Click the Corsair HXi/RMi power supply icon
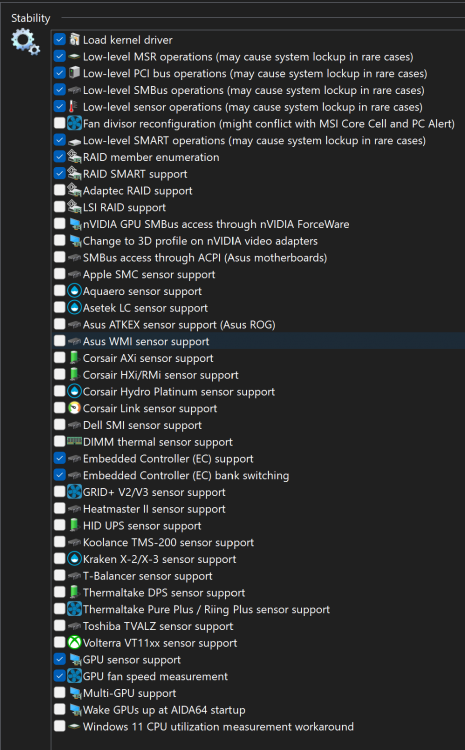This screenshot has width=465, height=750. [75, 374]
